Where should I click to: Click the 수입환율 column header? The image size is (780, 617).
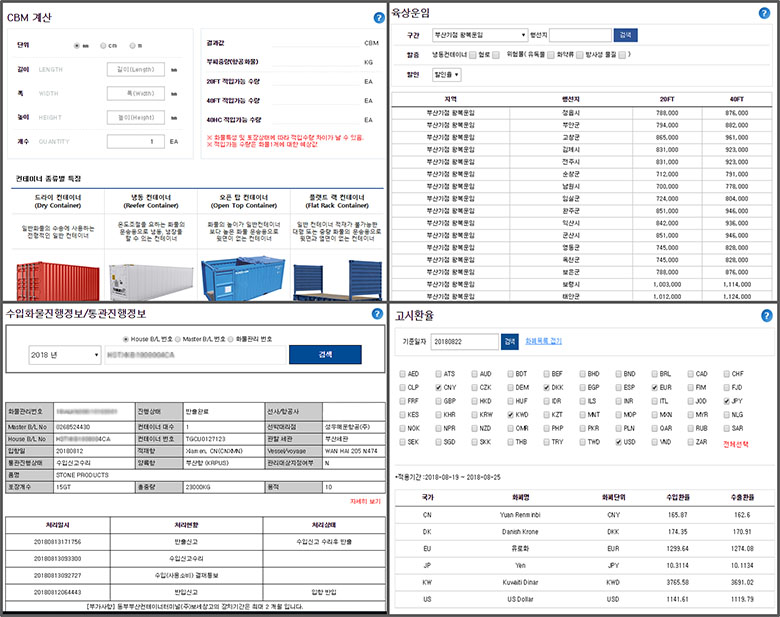tap(678, 497)
